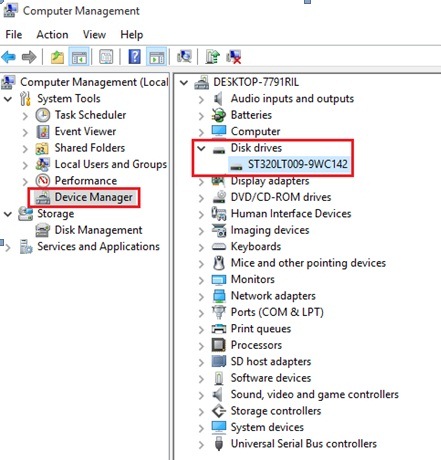
Task: Select Human Interface Devices entry
Action: click(291, 213)
